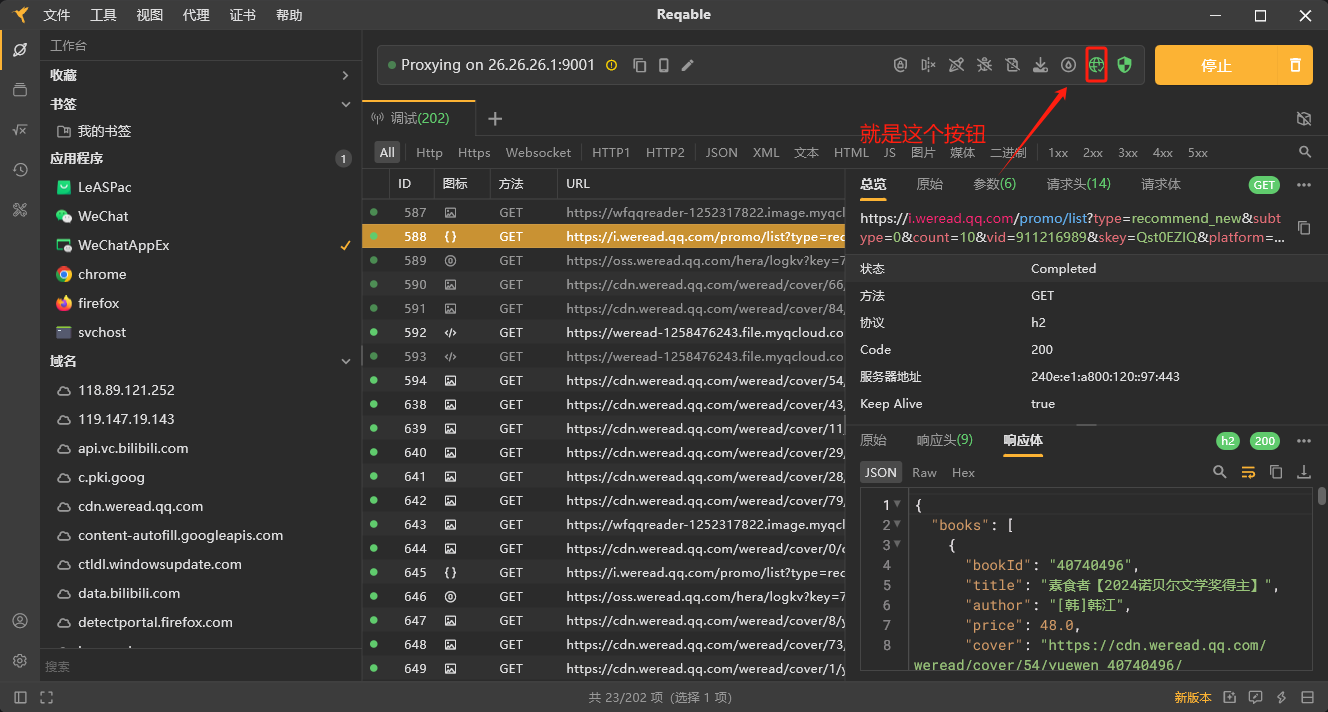Image resolution: width=1328 pixels, height=712 pixels.
Task: Toggle the script document-slash icon
Action: point(1013,65)
